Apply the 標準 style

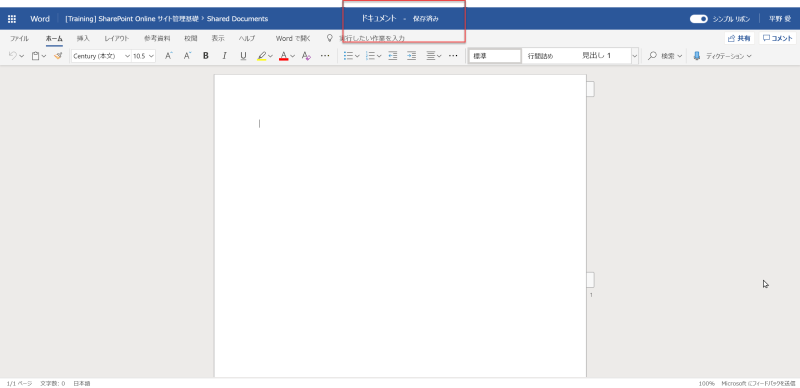point(495,56)
